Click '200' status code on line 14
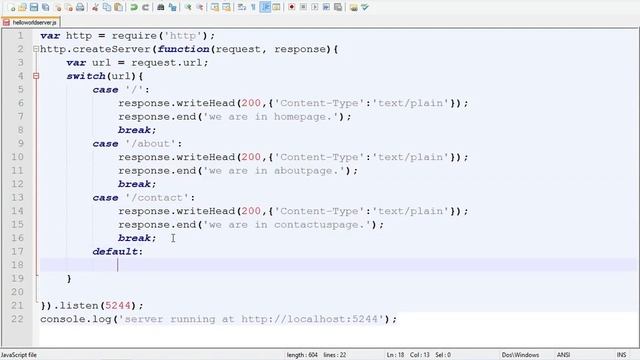640x360 pixels. tap(251, 211)
